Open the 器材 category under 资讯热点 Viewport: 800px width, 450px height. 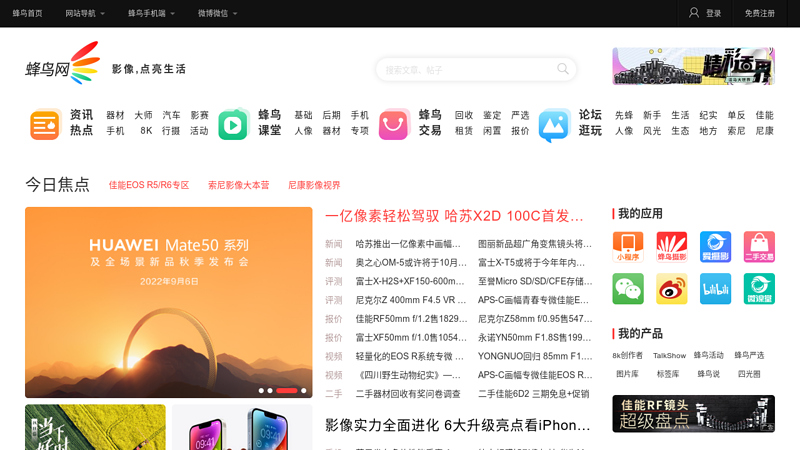click(115, 115)
